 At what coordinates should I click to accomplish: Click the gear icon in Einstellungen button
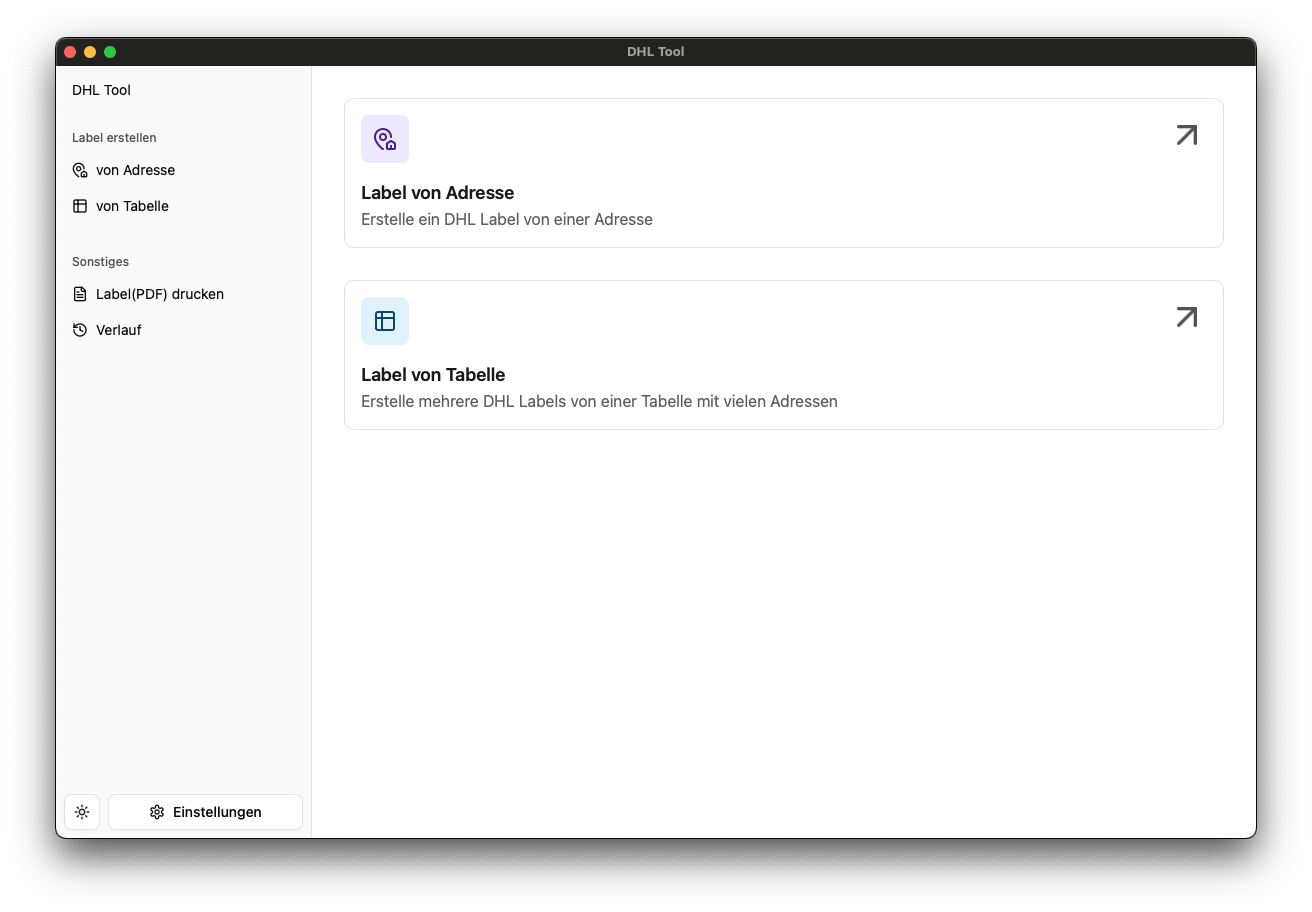pos(157,812)
